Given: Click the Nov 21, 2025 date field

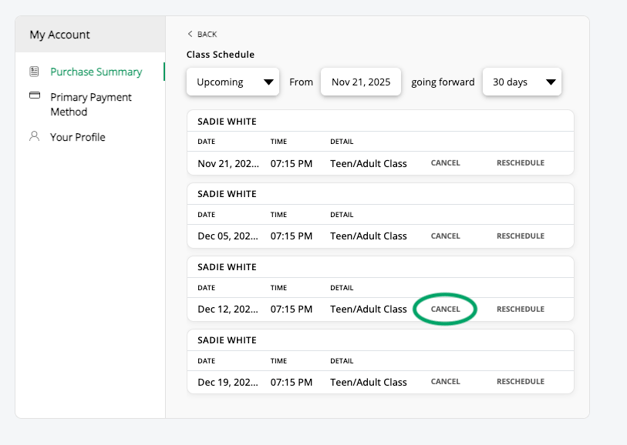Looking at the screenshot, I should click(x=360, y=82).
